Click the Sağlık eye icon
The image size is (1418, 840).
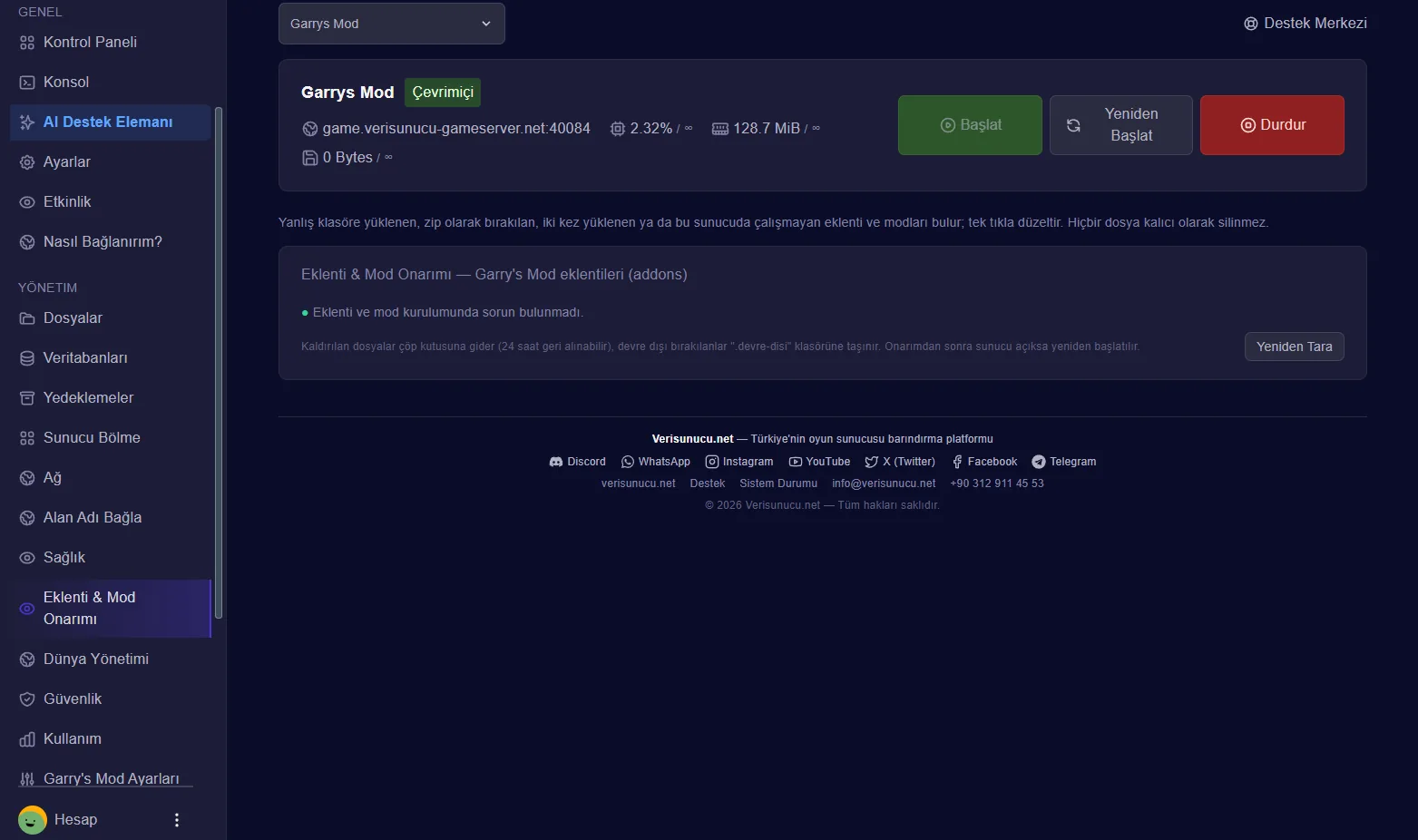click(x=27, y=557)
